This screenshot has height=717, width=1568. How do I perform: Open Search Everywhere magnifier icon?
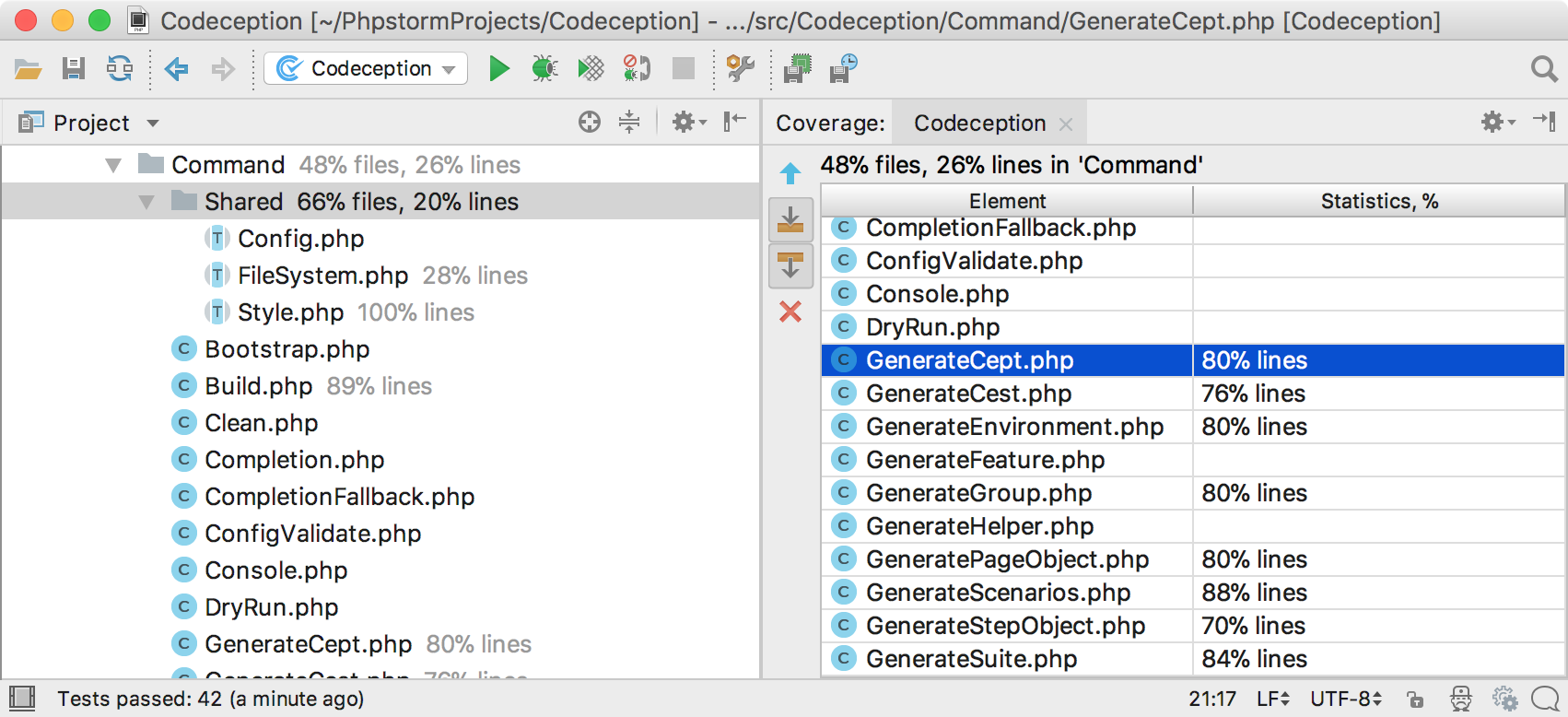(x=1544, y=69)
